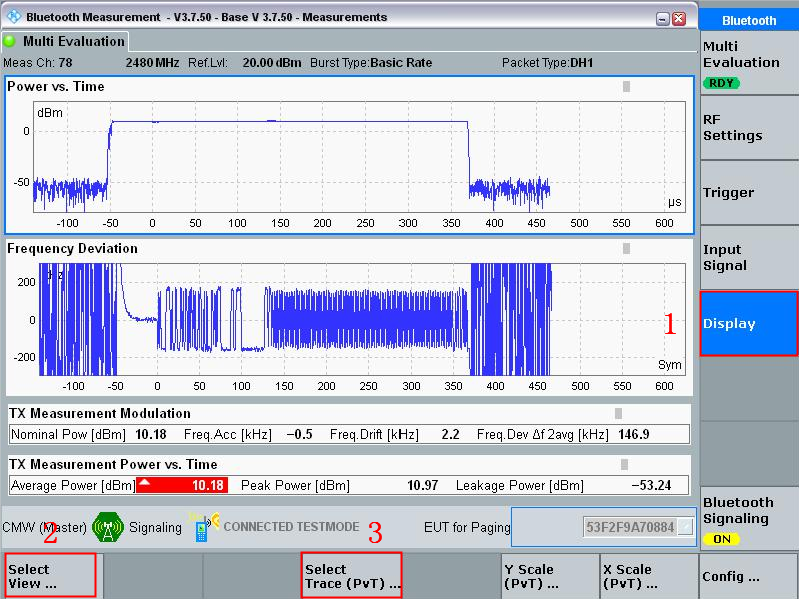The height and width of the screenshot is (599, 799).
Task: Click the connected phone testmode icon
Action: (x=203, y=527)
